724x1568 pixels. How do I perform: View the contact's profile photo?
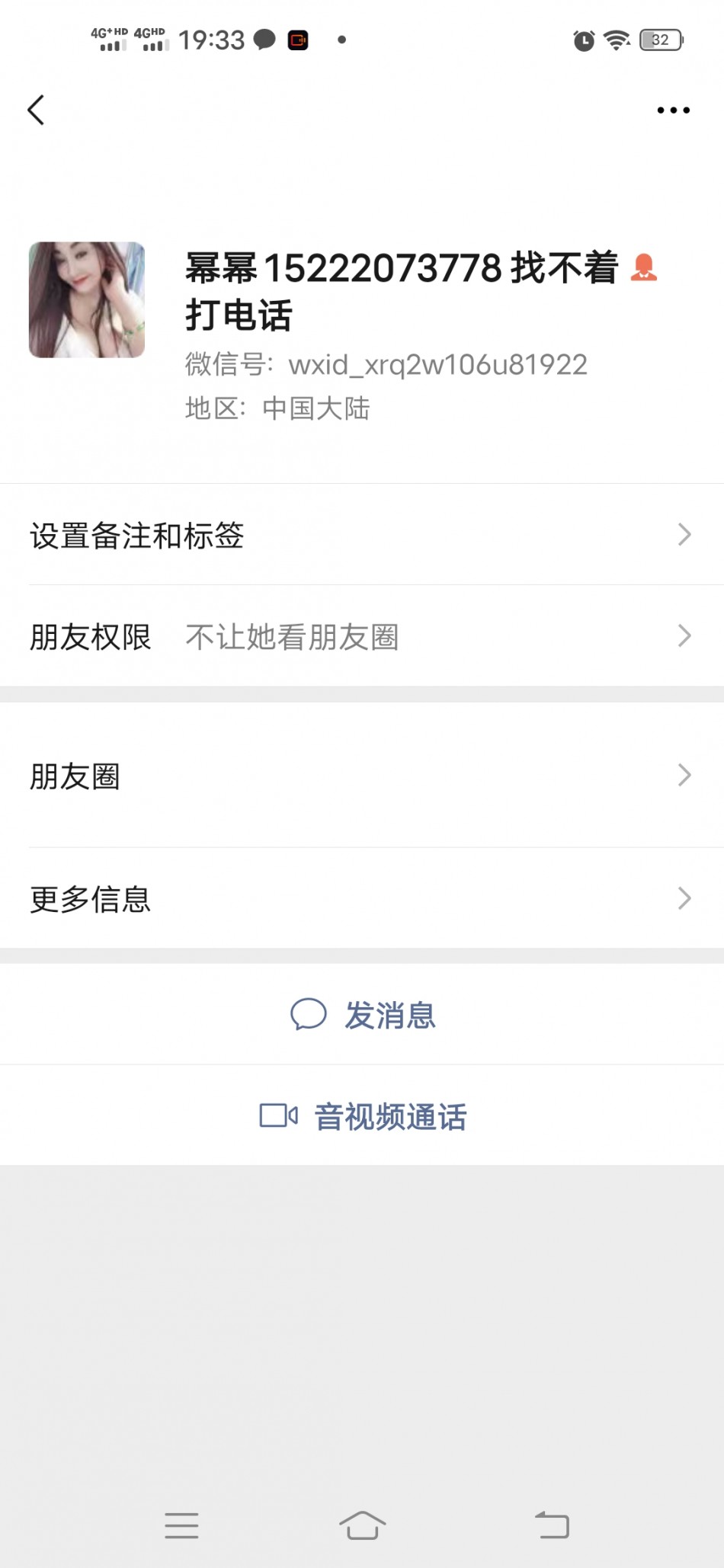(x=87, y=299)
